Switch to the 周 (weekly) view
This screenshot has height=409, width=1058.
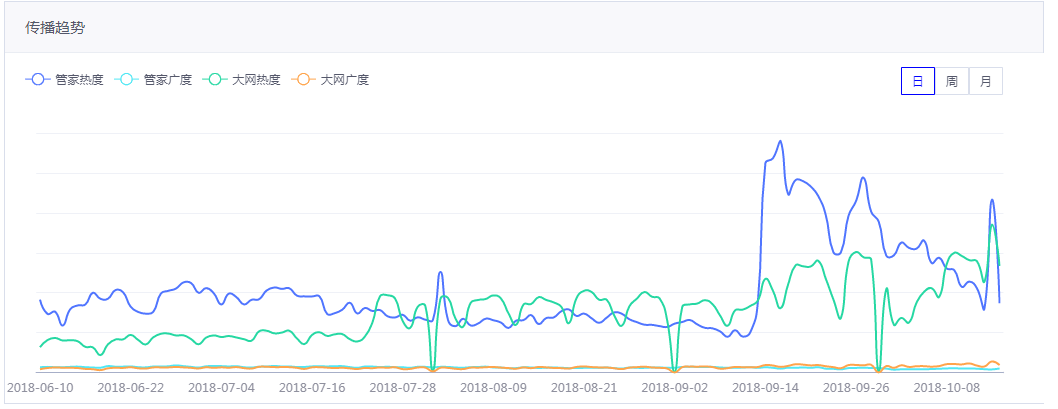(951, 81)
